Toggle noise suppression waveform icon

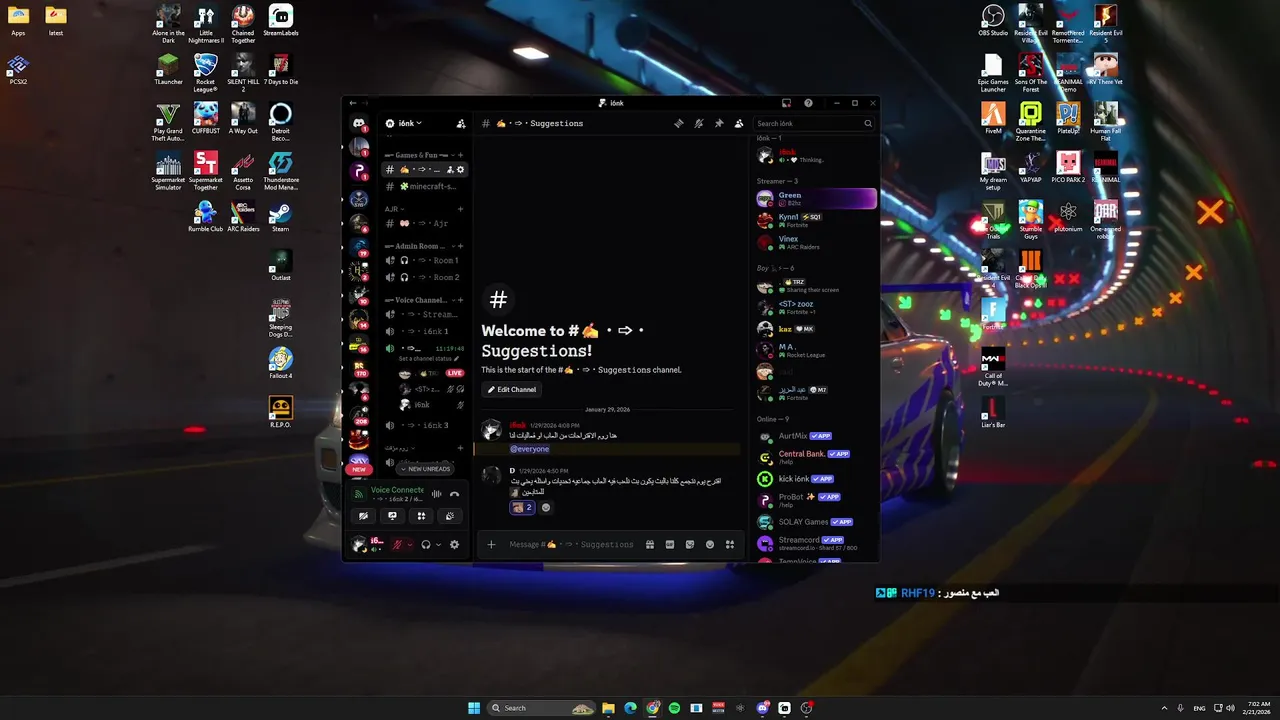(x=436, y=494)
